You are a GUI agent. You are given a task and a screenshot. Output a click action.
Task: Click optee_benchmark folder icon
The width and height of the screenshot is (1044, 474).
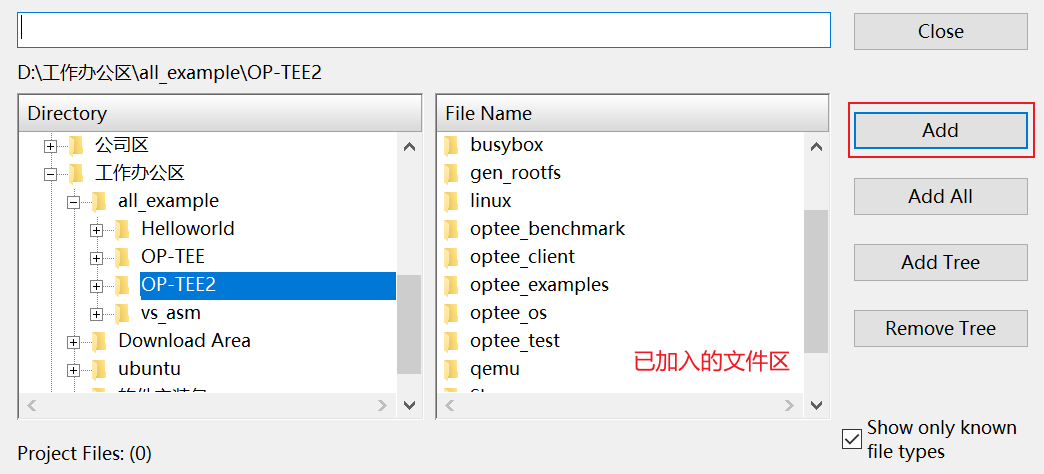tap(451, 229)
